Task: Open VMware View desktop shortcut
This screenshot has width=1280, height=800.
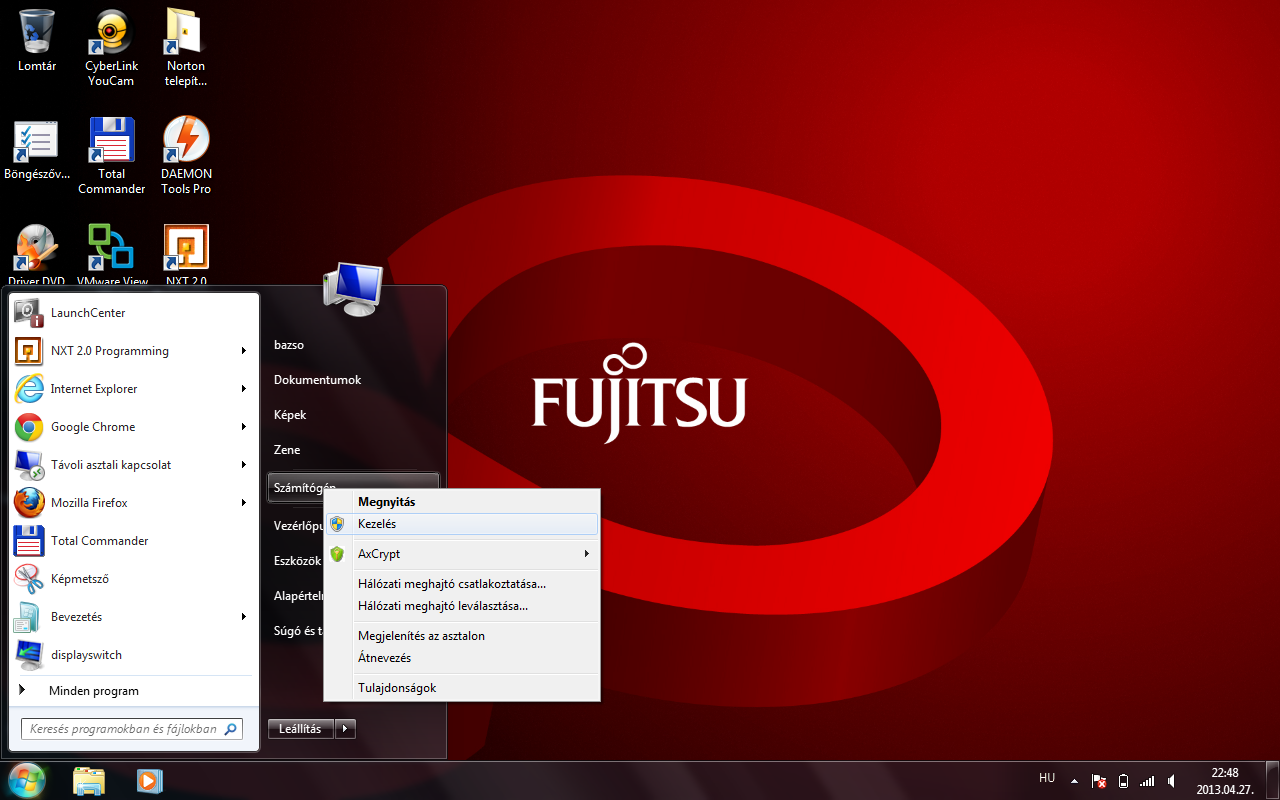Action: (112, 256)
